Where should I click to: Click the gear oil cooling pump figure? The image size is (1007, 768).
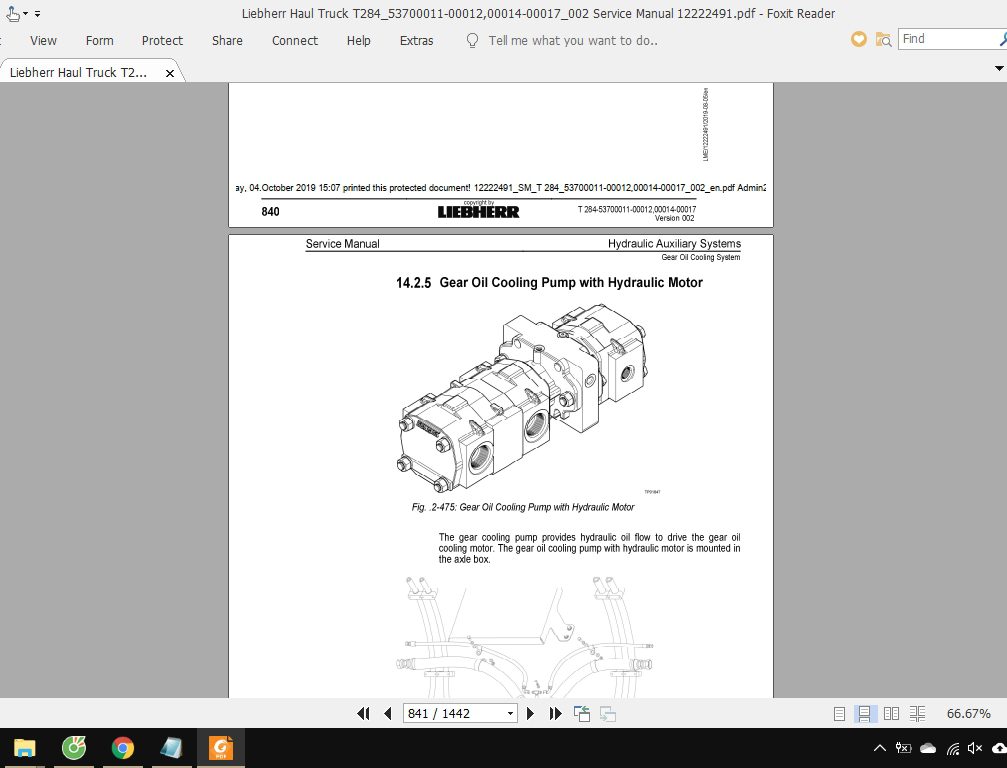tap(523, 398)
